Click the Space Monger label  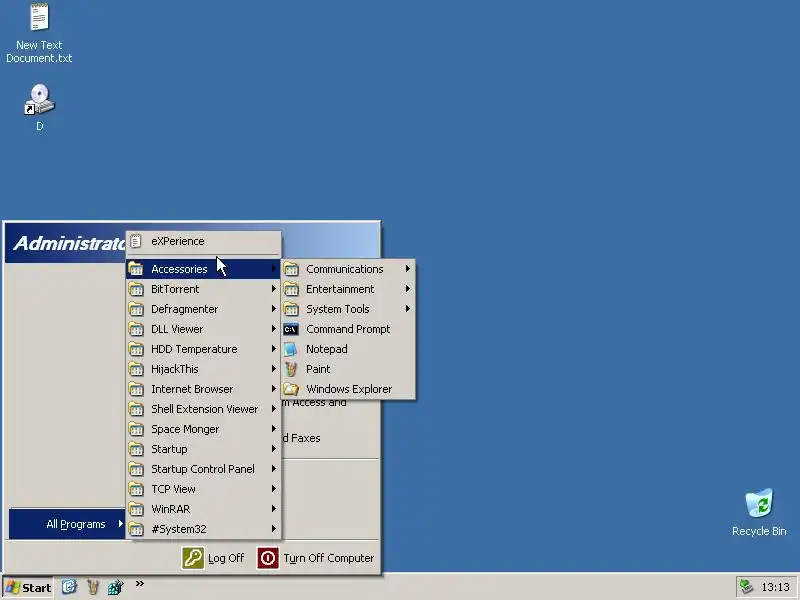[x=185, y=429]
